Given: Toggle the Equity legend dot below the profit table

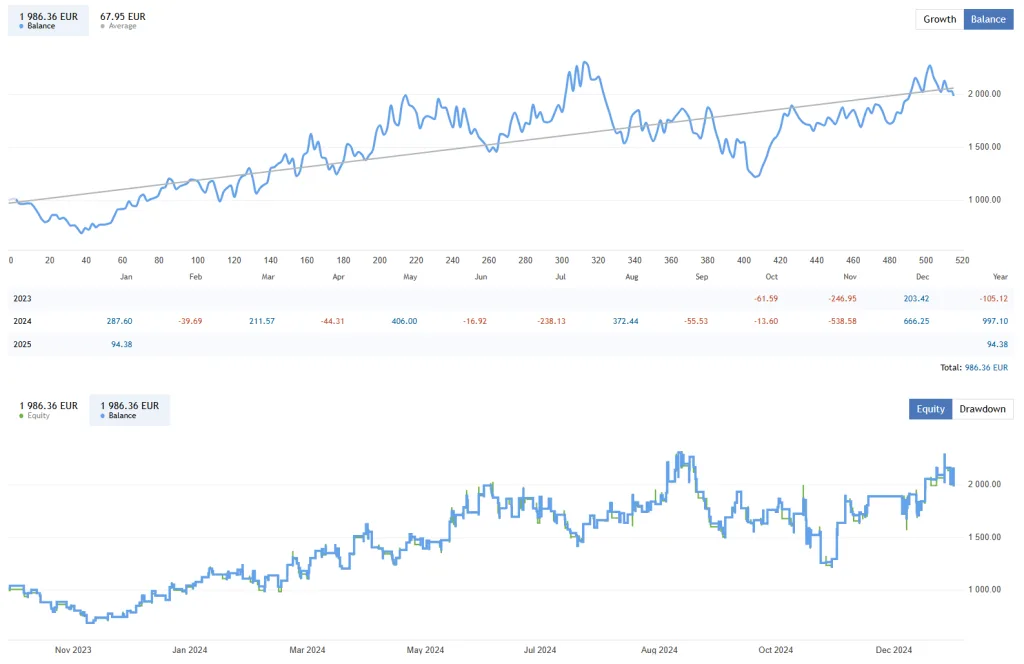Looking at the screenshot, I should click(22, 415).
